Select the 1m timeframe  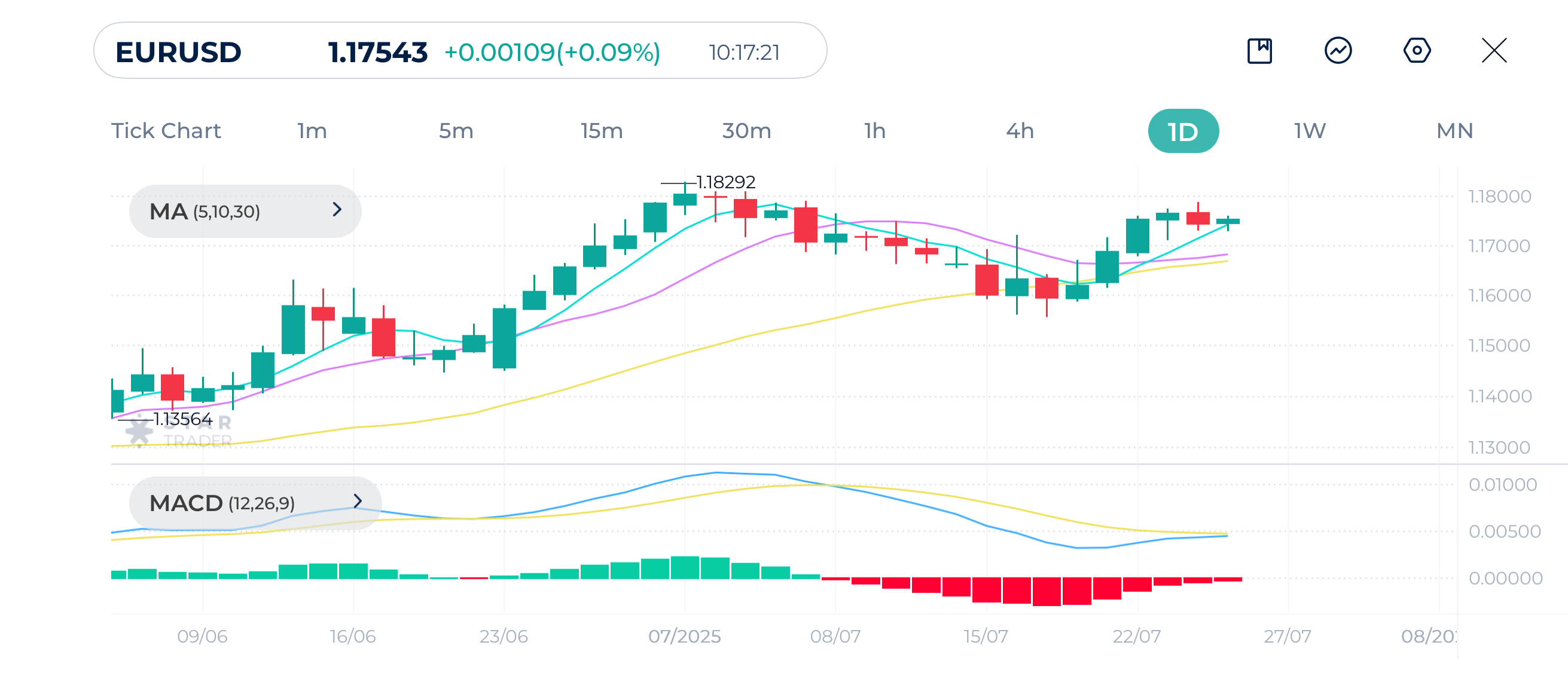[312, 131]
